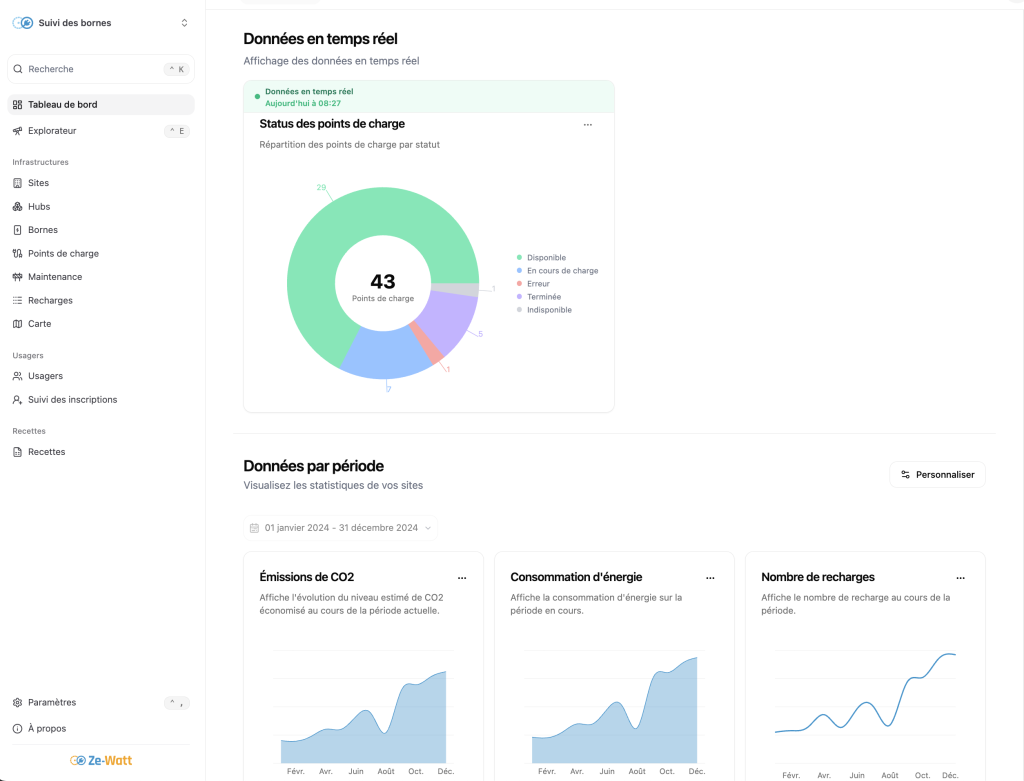1024x781 pixels.
Task: Click the Ze-Watt logo at the bottom
Action: (x=100, y=760)
